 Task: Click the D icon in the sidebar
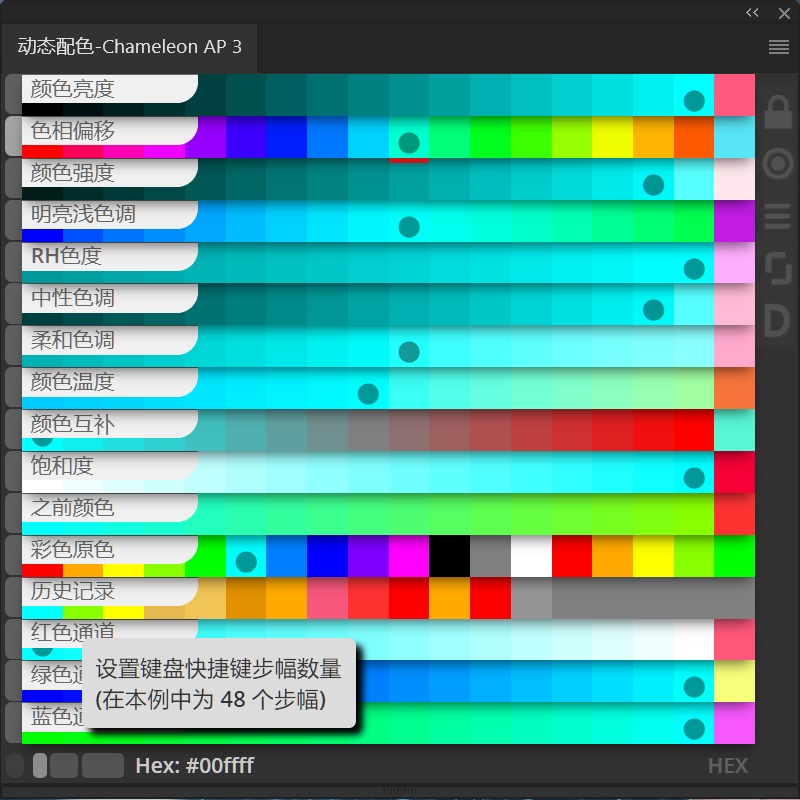pos(778,320)
